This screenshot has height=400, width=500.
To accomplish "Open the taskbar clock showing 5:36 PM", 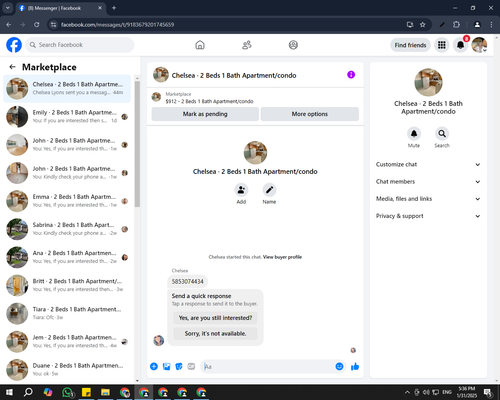I will point(467,392).
